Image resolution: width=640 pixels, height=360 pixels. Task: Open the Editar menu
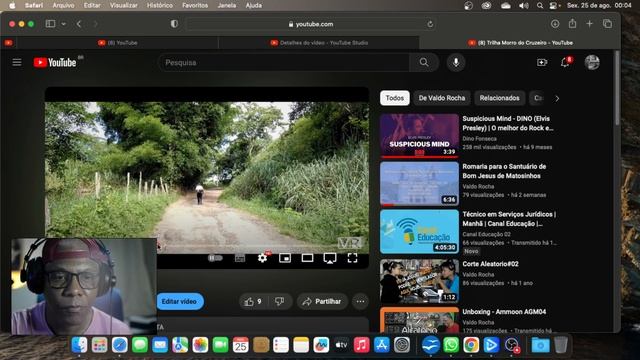(x=92, y=5)
